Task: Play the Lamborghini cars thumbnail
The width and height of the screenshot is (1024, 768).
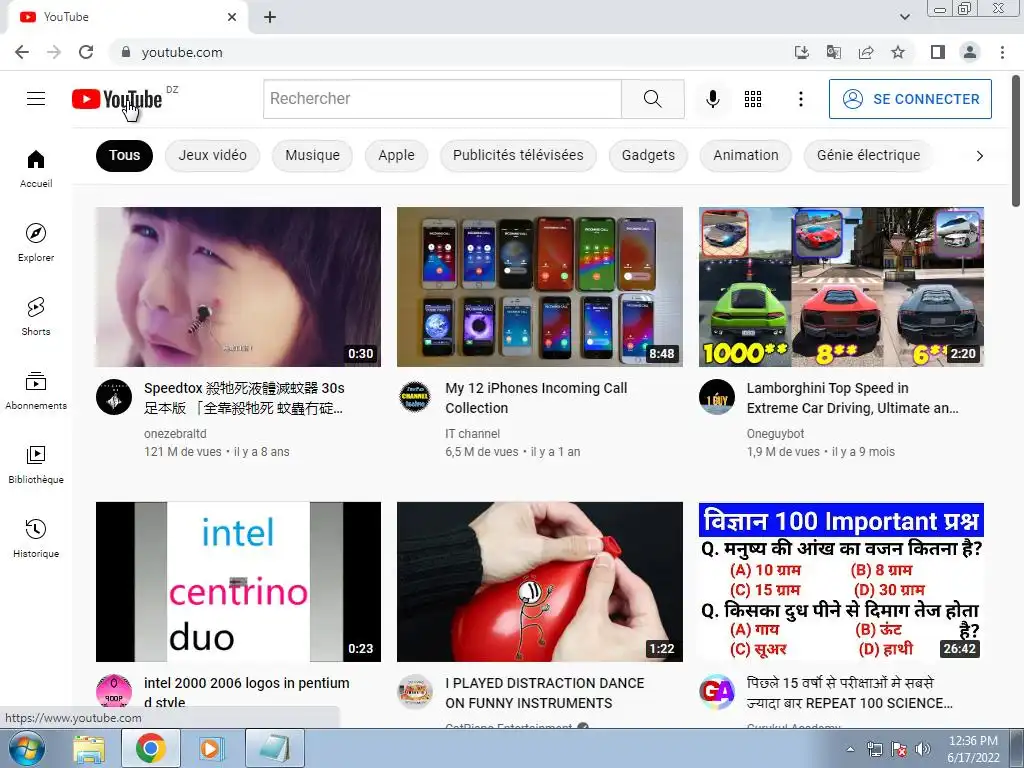Action: (x=841, y=287)
